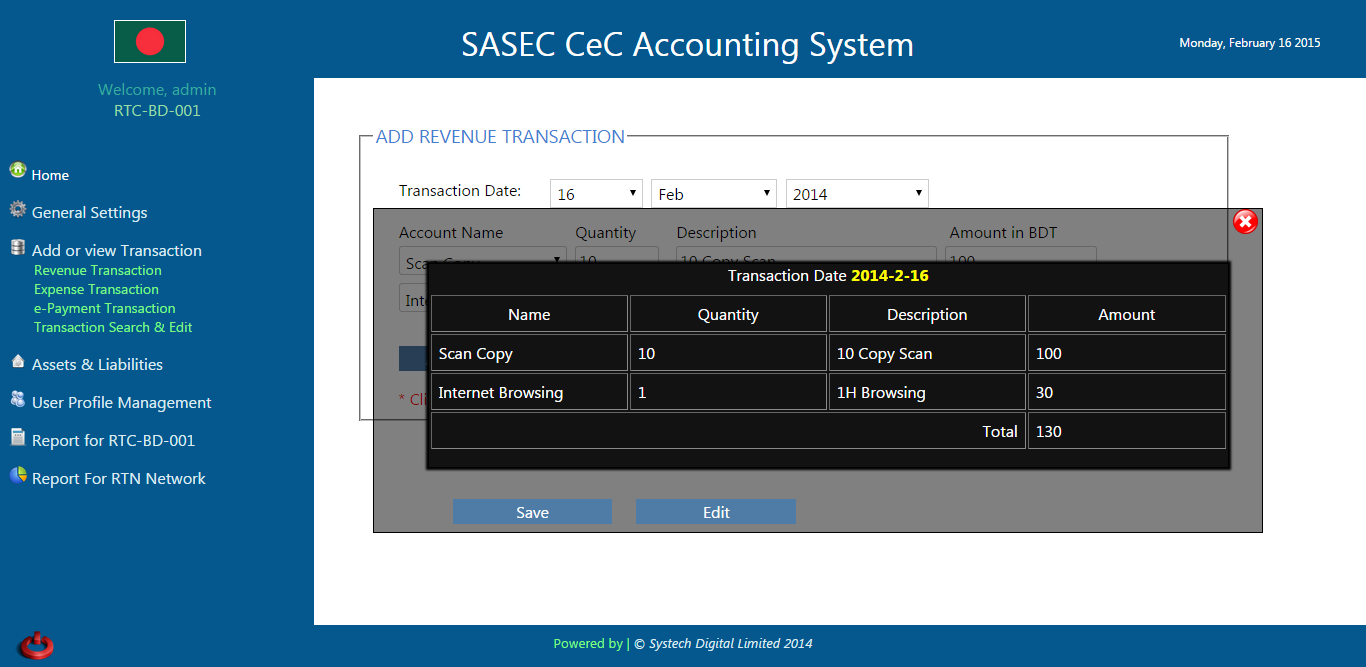Viewport: 1366px width, 667px height.
Task: Click the General Settings gear icon
Action: click(18, 211)
